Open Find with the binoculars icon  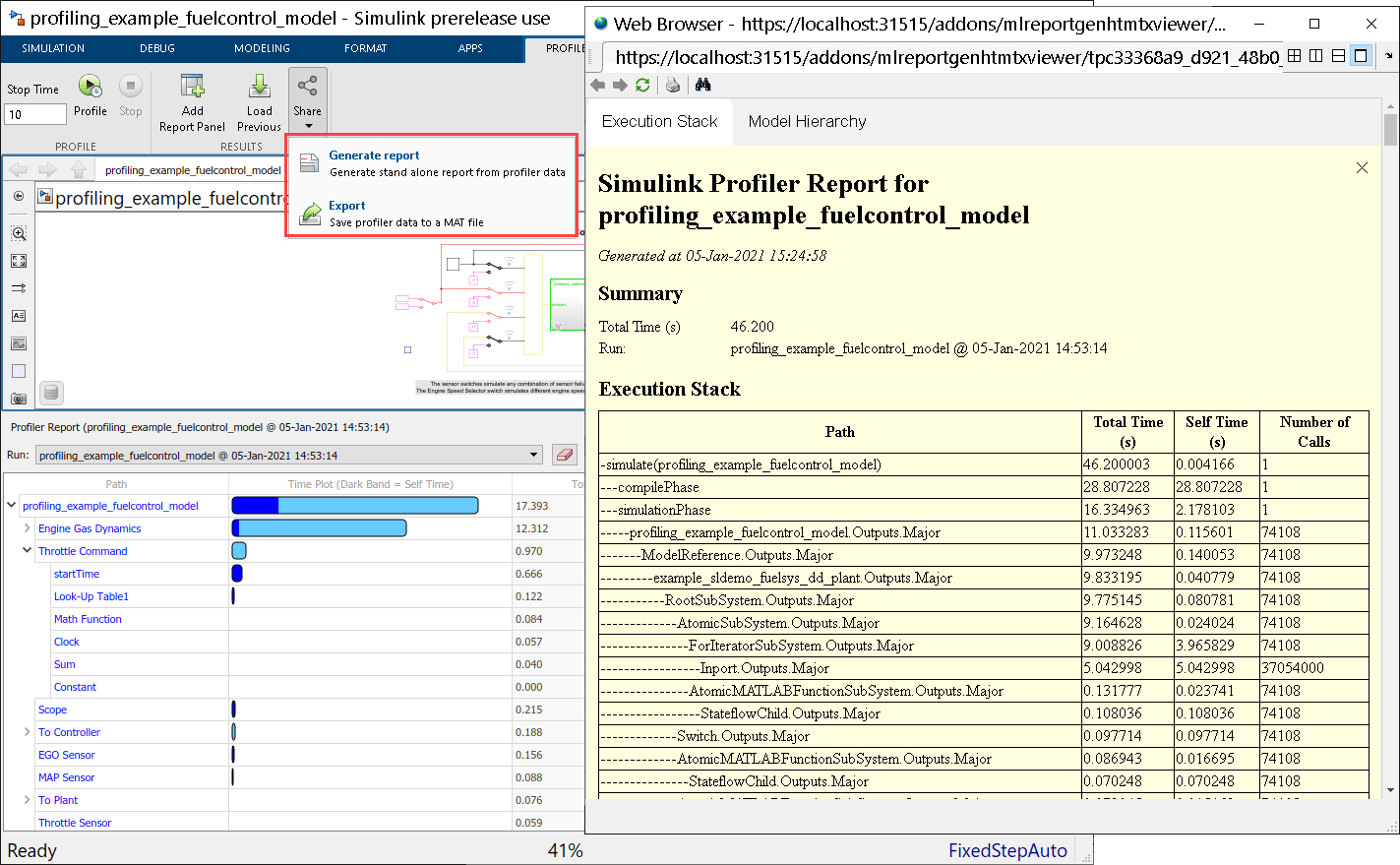702,86
